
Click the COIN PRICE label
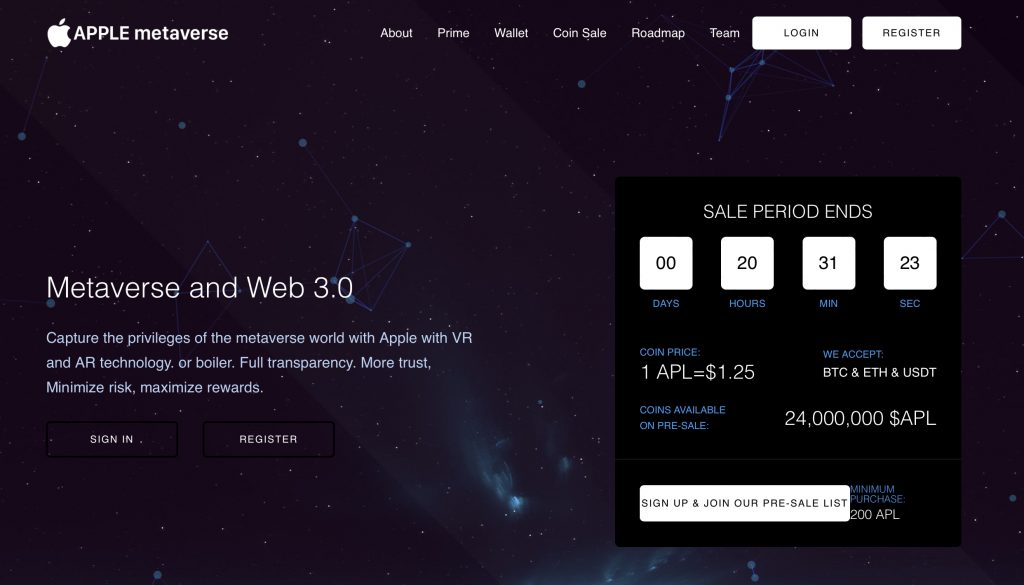click(669, 352)
